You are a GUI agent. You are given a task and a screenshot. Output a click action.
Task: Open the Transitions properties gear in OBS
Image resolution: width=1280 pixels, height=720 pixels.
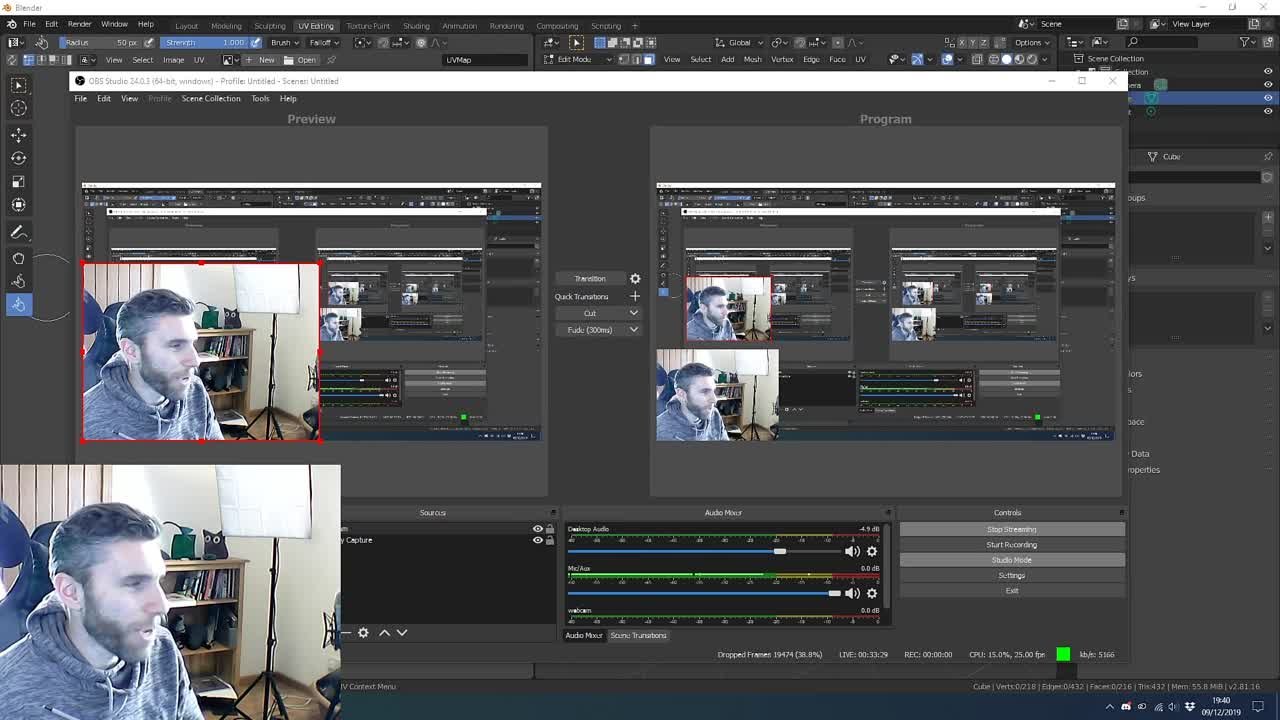tap(634, 278)
